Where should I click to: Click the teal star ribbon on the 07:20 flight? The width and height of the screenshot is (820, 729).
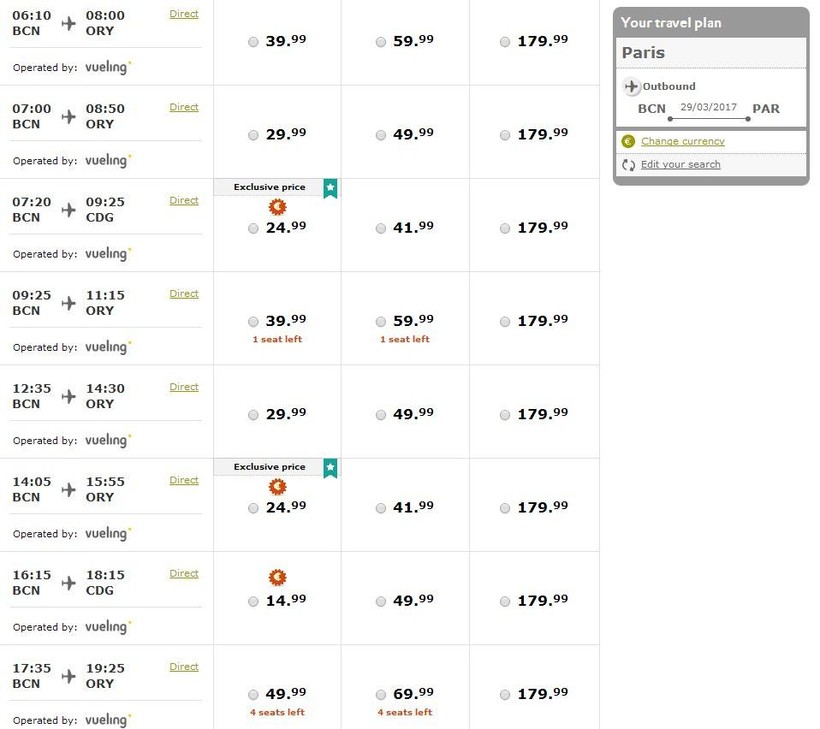(330, 188)
